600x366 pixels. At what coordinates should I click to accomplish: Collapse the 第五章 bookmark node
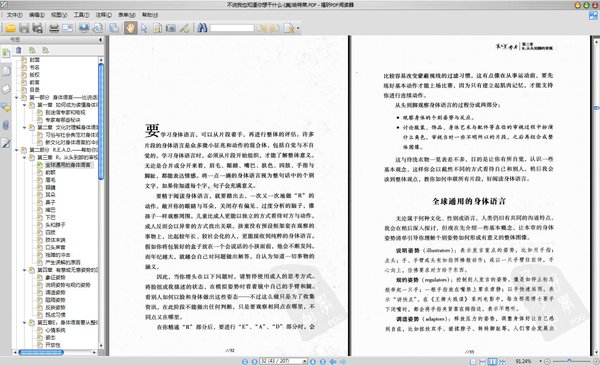coord(24,323)
